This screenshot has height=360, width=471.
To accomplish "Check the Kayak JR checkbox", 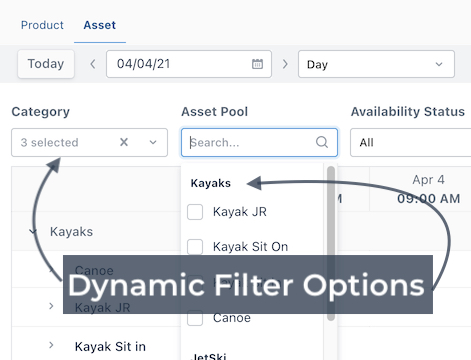I will pyautogui.click(x=195, y=212).
